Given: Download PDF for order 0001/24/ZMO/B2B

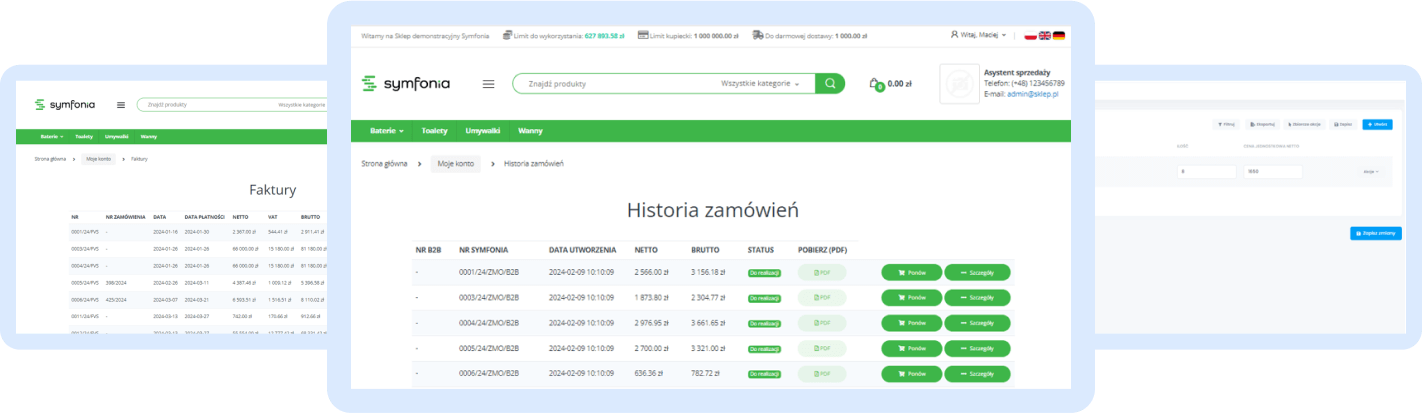Looking at the screenshot, I should [821, 272].
